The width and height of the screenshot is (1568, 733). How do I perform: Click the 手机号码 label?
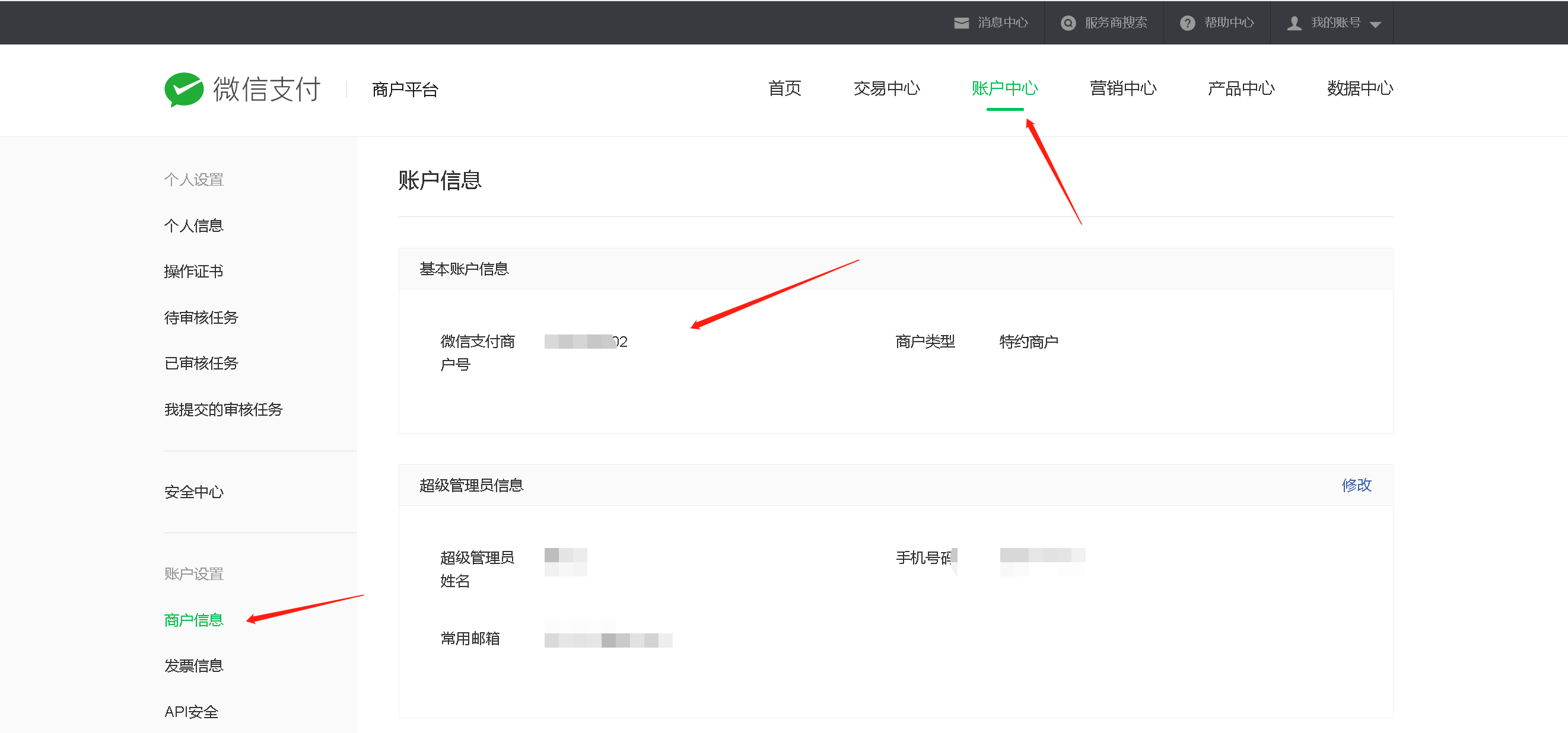click(925, 558)
